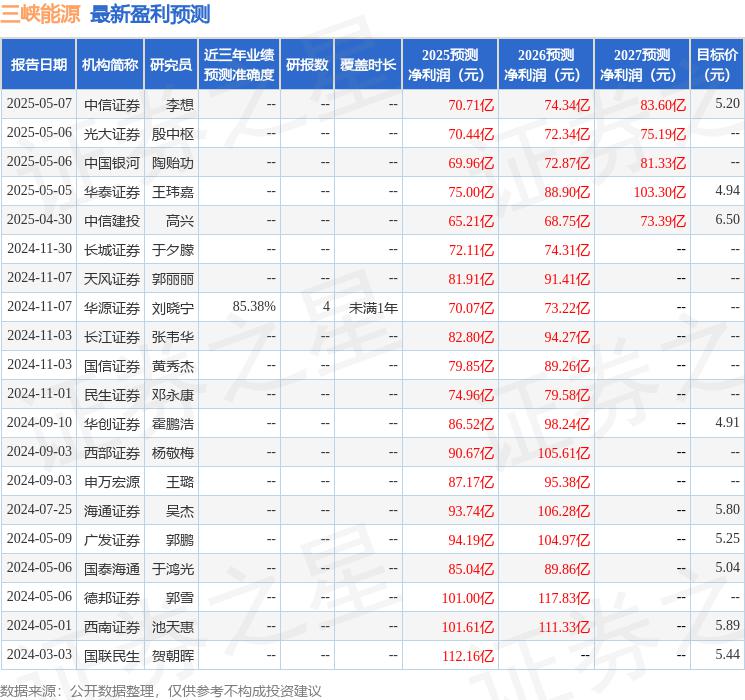The image size is (745, 700).
Task: Click the 83.60亿 forecast value
Action: tap(663, 105)
